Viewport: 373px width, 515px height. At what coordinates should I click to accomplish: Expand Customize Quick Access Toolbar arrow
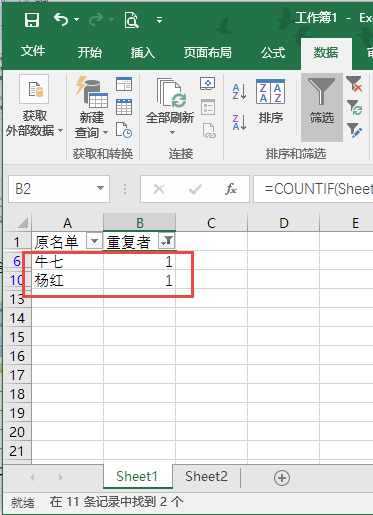click(160, 20)
